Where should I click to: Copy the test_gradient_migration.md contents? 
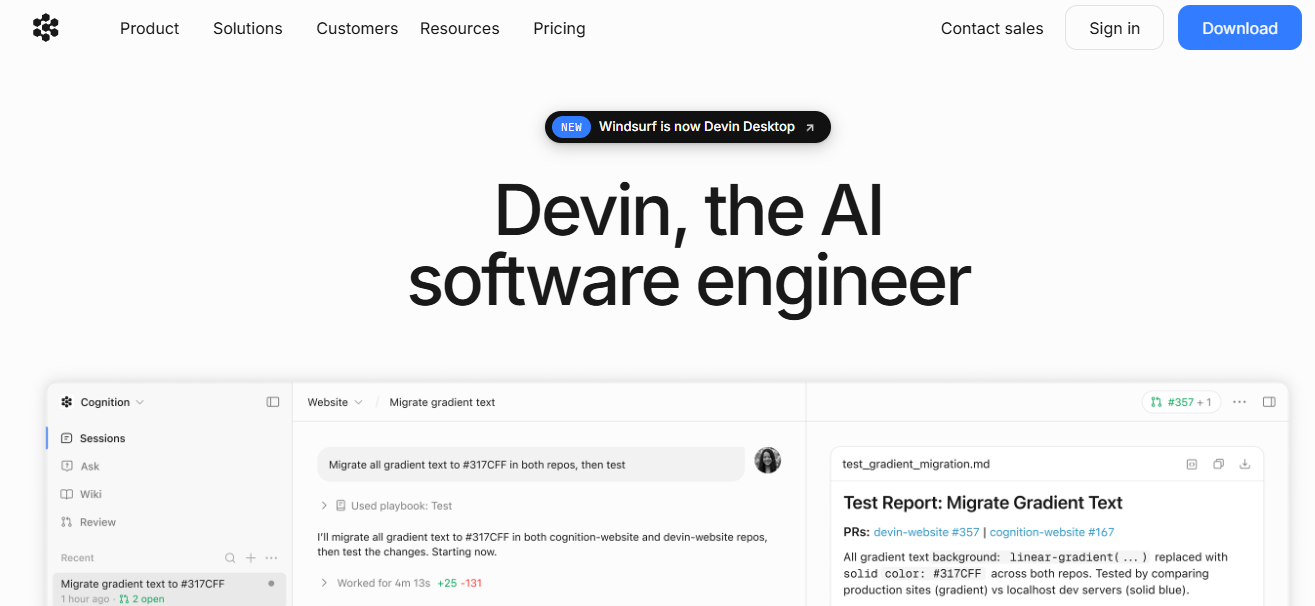coord(1218,464)
